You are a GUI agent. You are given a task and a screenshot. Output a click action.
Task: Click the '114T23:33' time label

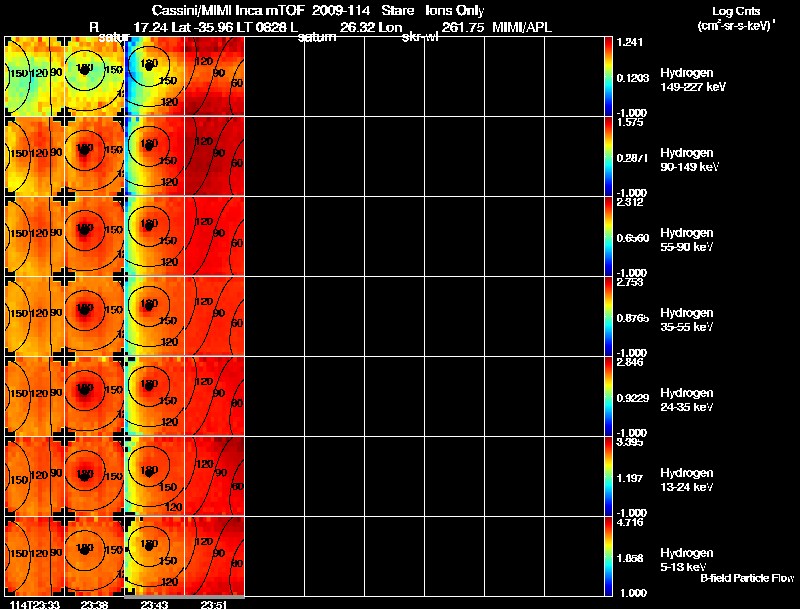point(34,604)
